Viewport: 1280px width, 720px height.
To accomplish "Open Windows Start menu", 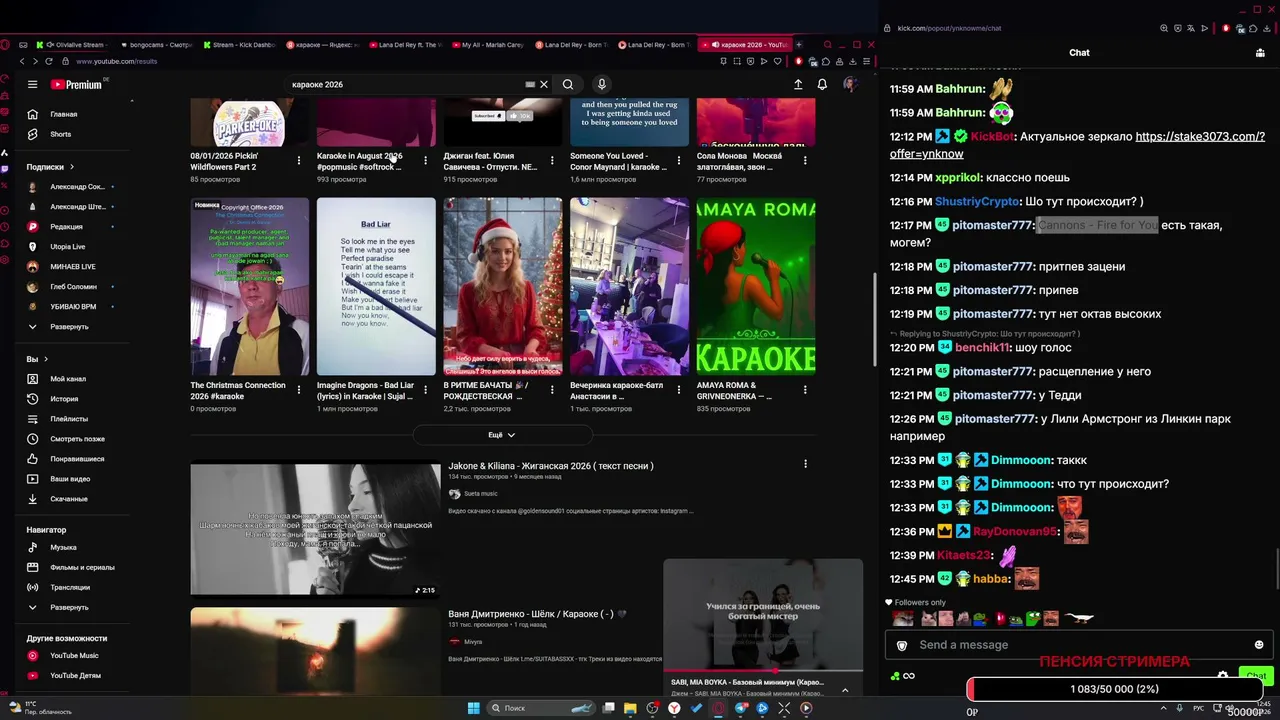I will tap(473, 708).
